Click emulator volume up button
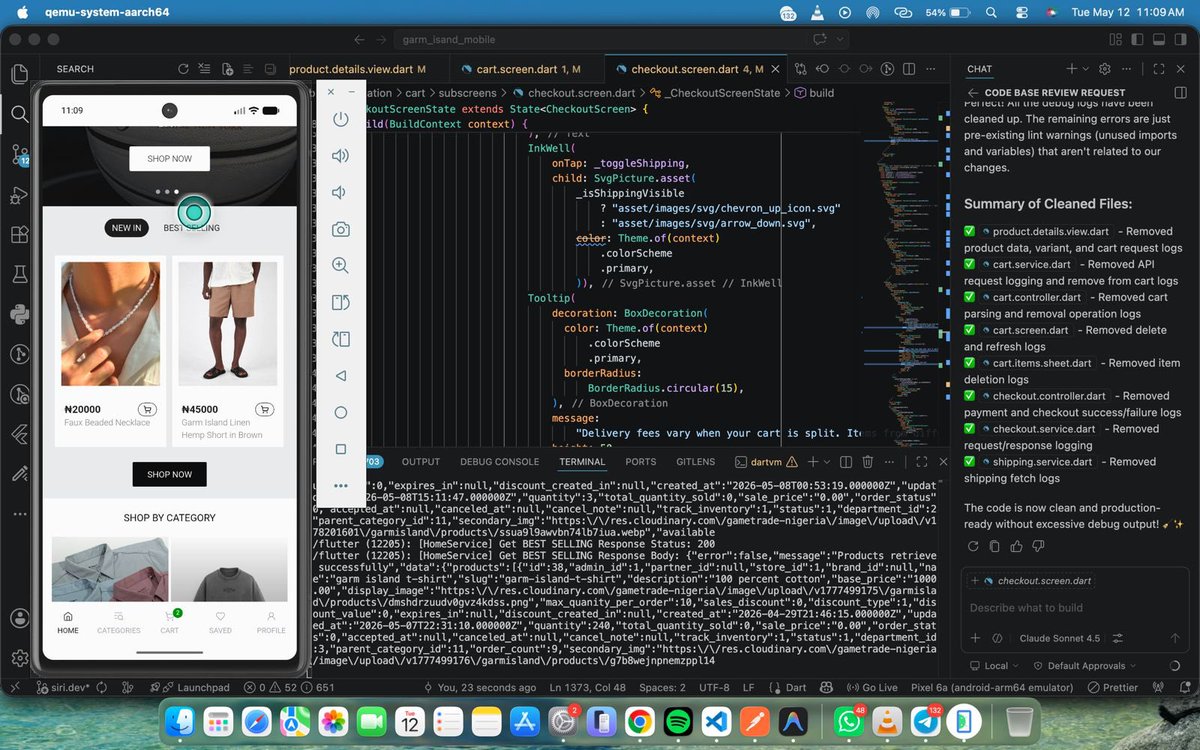 pyautogui.click(x=341, y=156)
